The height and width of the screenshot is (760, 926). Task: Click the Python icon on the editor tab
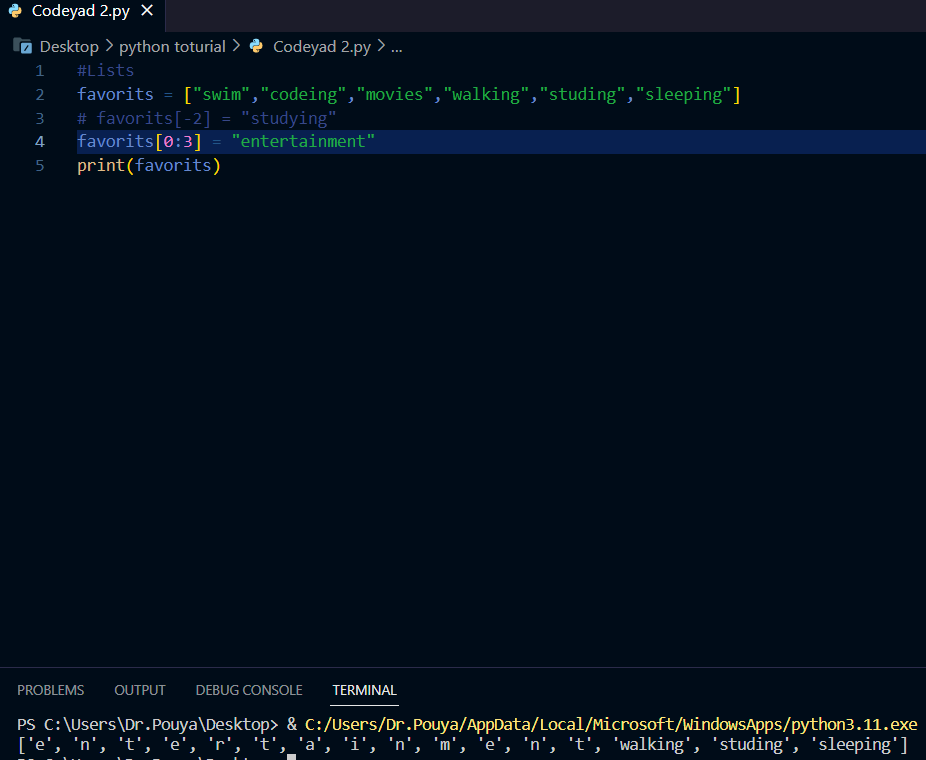coord(14,11)
